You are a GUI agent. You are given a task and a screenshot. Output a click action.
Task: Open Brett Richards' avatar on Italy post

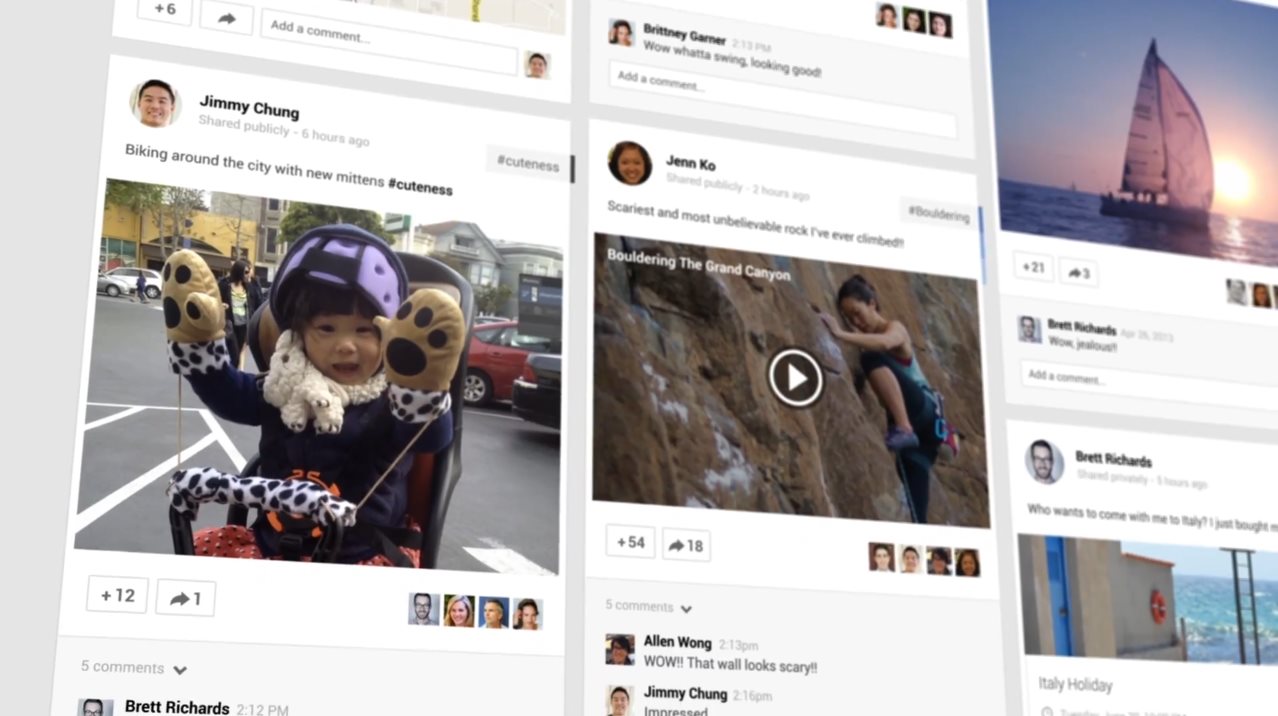tap(1044, 461)
